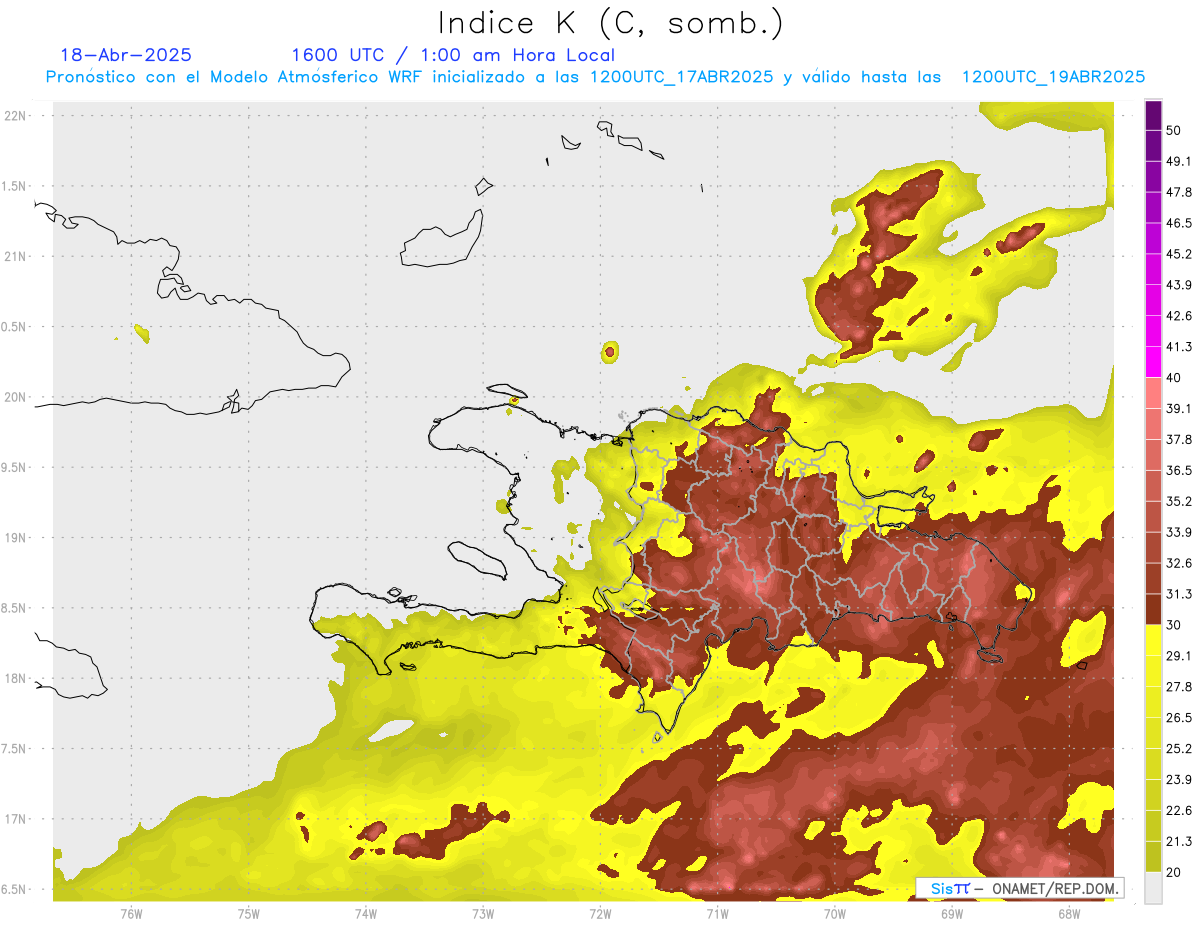Image resolution: width=1200 pixels, height=927 pixels.
Task: Click the '19N' latitude label
Action: [x=16, y=537]
